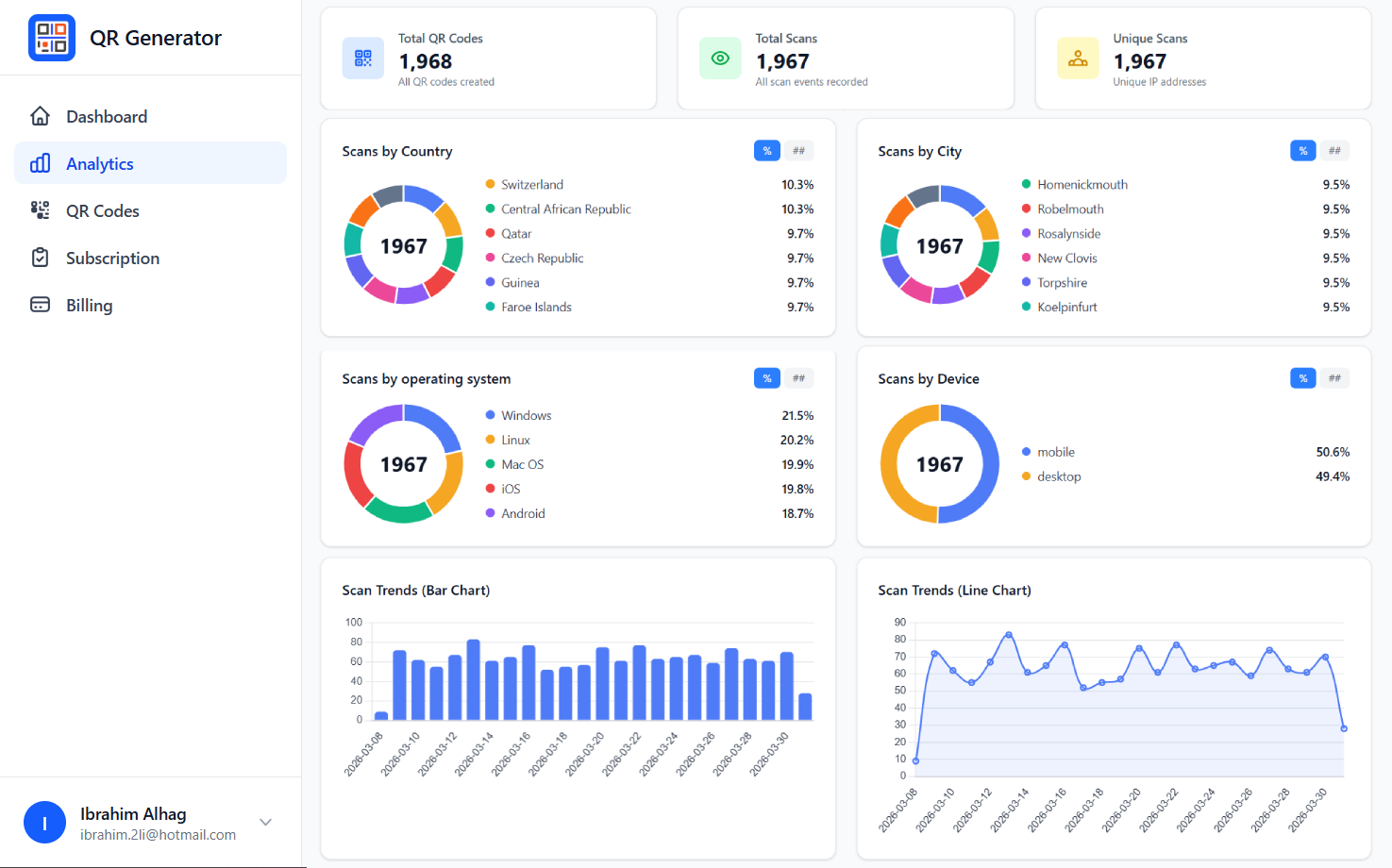Click the Total QR Codes card icon
Viewport: 1392px width, 868px height.
tap(363, 58)
